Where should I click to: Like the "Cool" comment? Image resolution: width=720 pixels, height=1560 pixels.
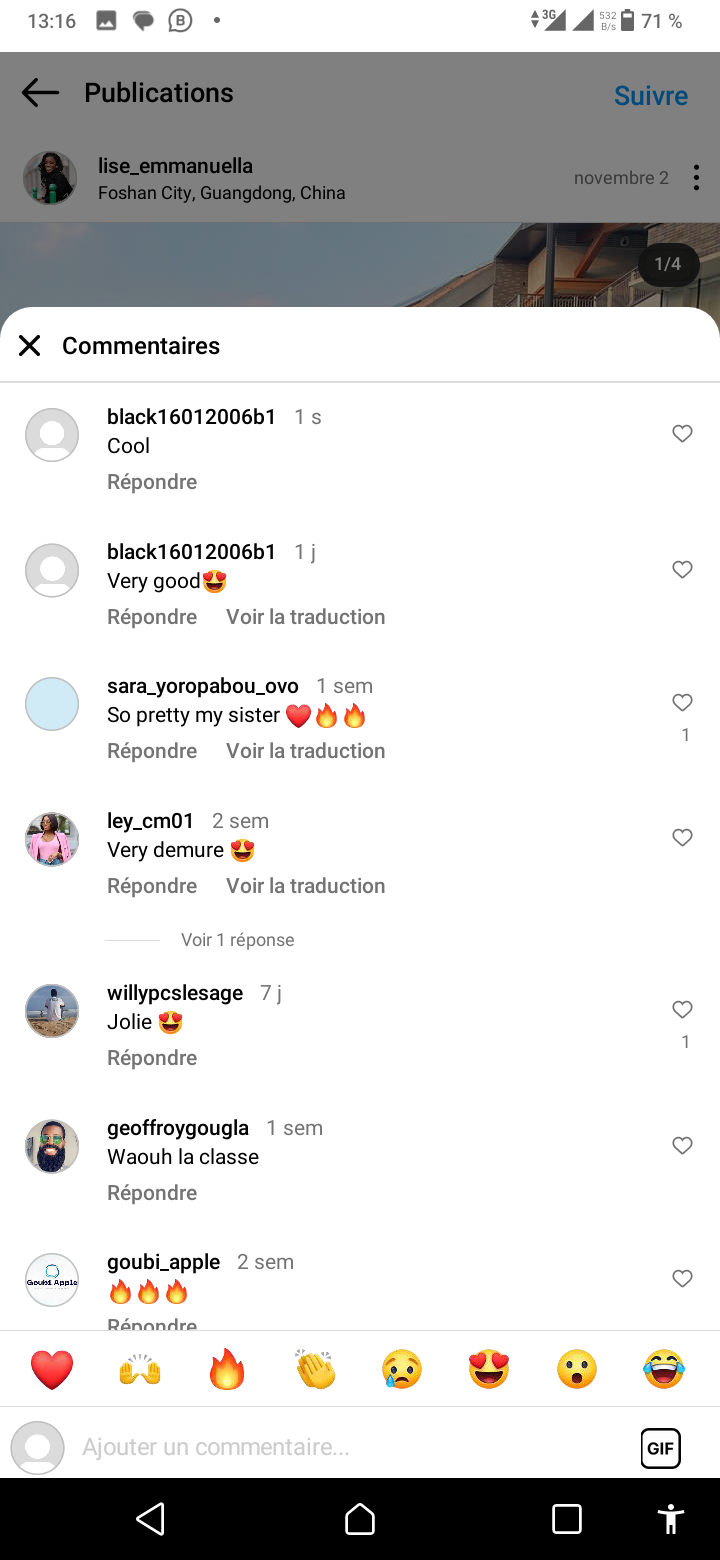[682, 434]
